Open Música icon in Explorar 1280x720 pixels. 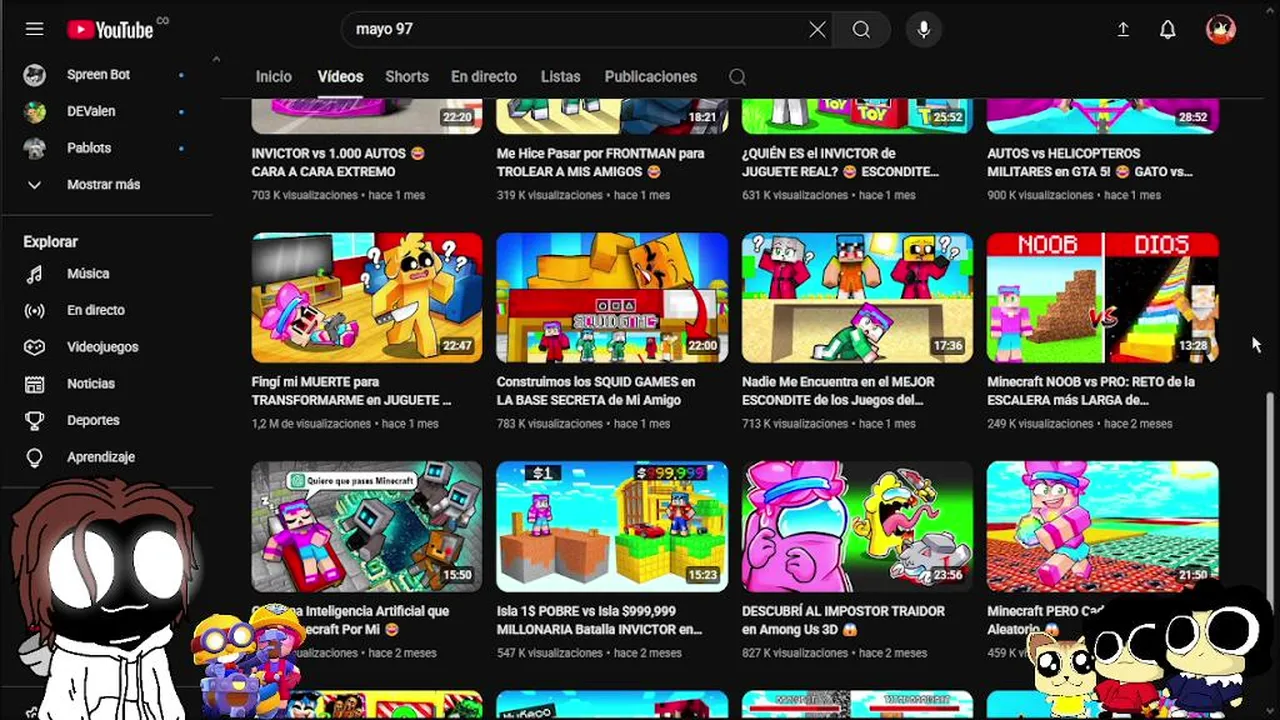pos(35,274)
